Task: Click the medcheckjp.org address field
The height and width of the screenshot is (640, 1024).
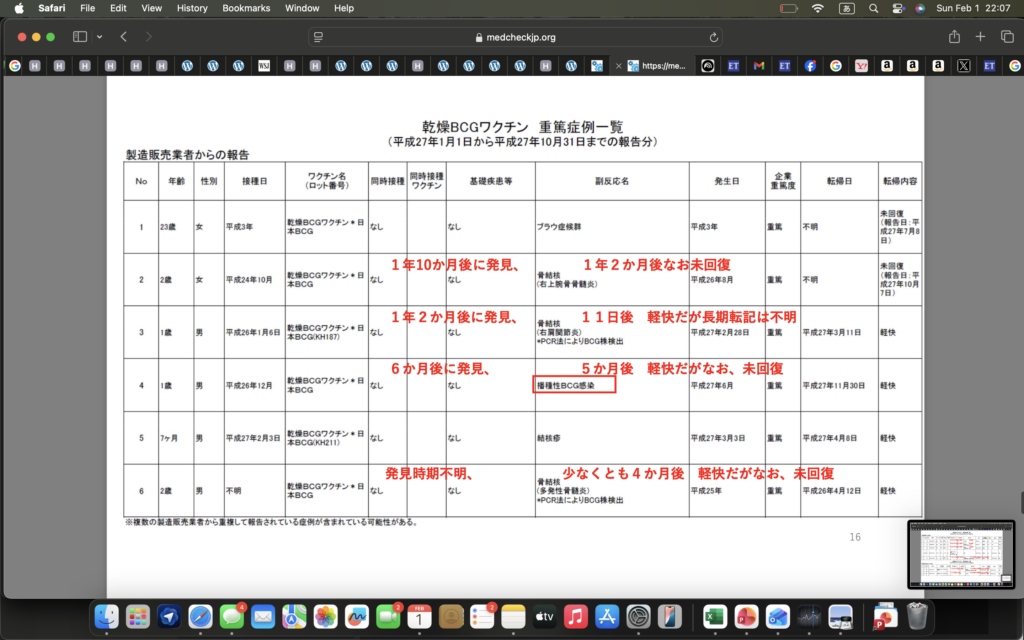Action: (515, 37)
